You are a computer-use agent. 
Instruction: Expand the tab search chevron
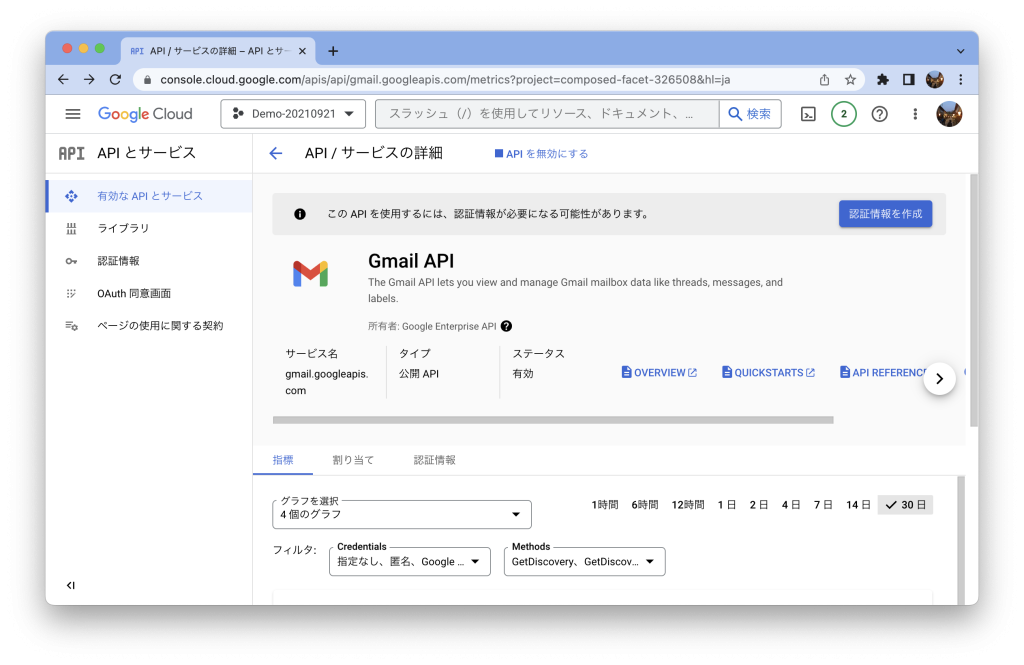(960, 51)
